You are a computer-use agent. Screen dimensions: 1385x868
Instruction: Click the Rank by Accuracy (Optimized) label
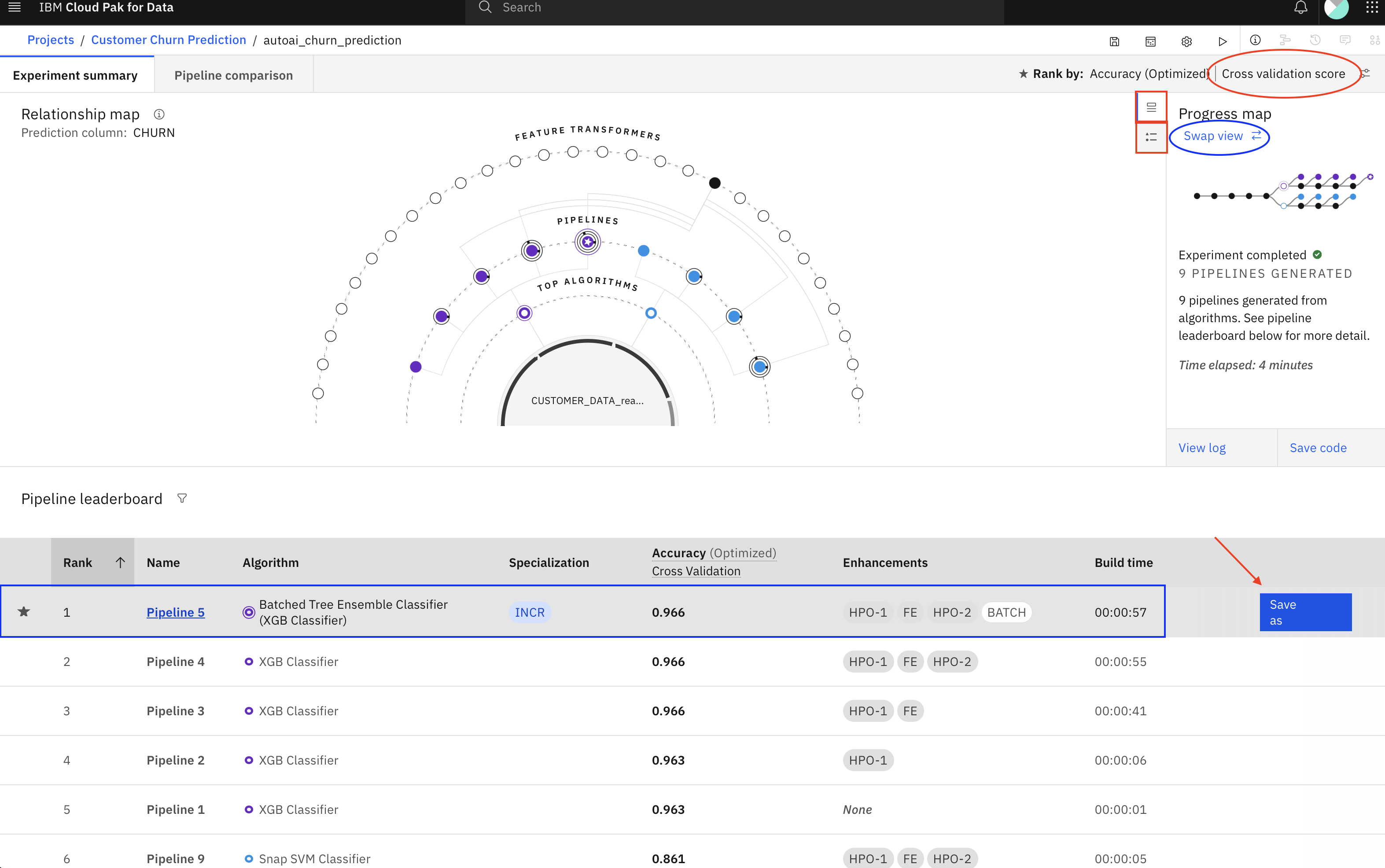[1149, 74]
